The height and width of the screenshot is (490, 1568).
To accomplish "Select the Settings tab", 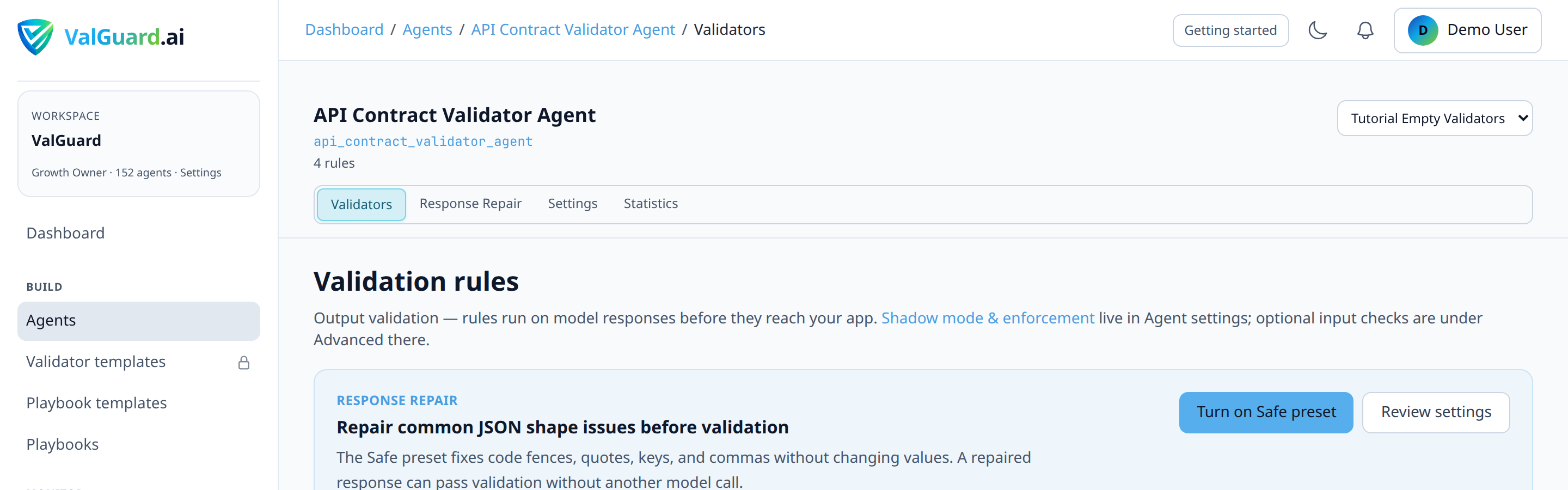I will point(572,203).
